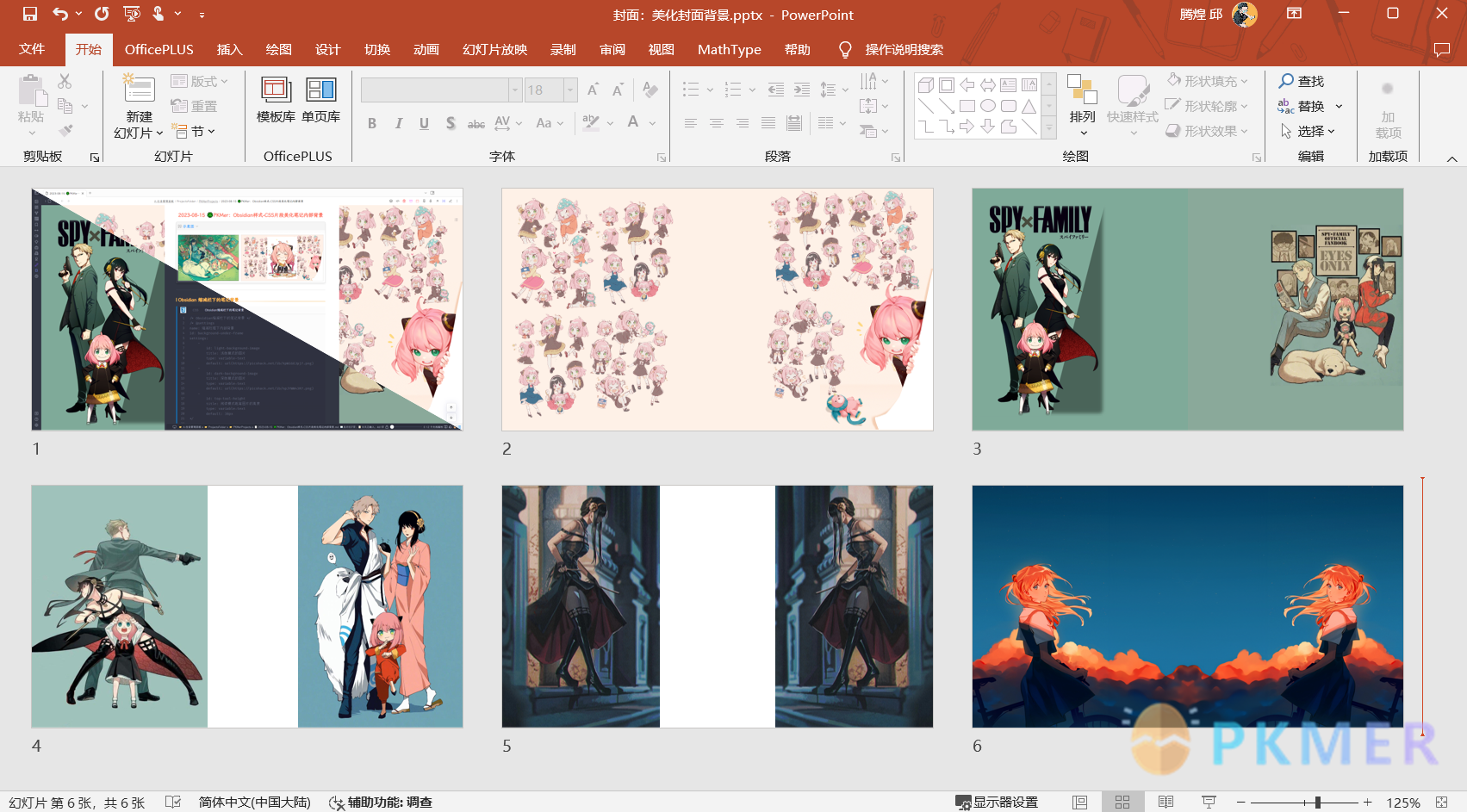Toggle text Shadow formatting
The width and height of the screenshot is (1467, 812).
pyautogui.click(x=451, y=123)
